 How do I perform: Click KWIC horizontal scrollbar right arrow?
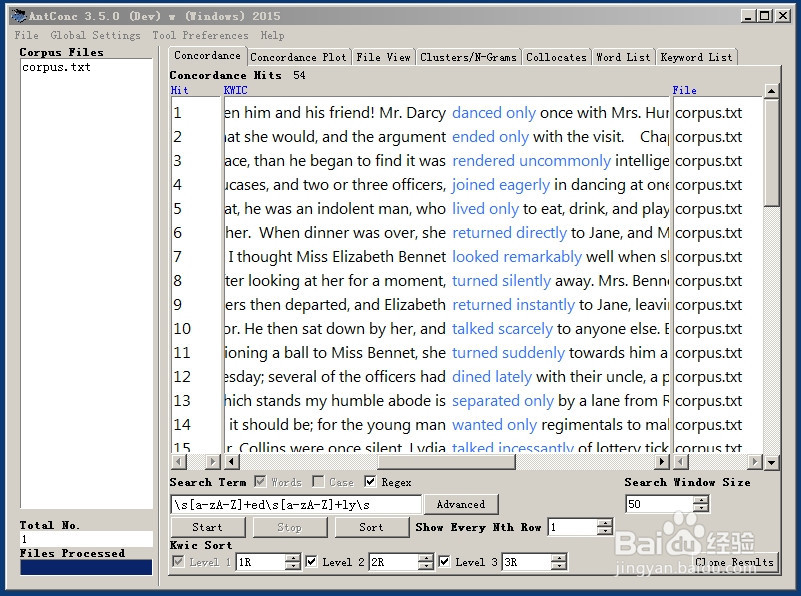[x=662, y=462]
